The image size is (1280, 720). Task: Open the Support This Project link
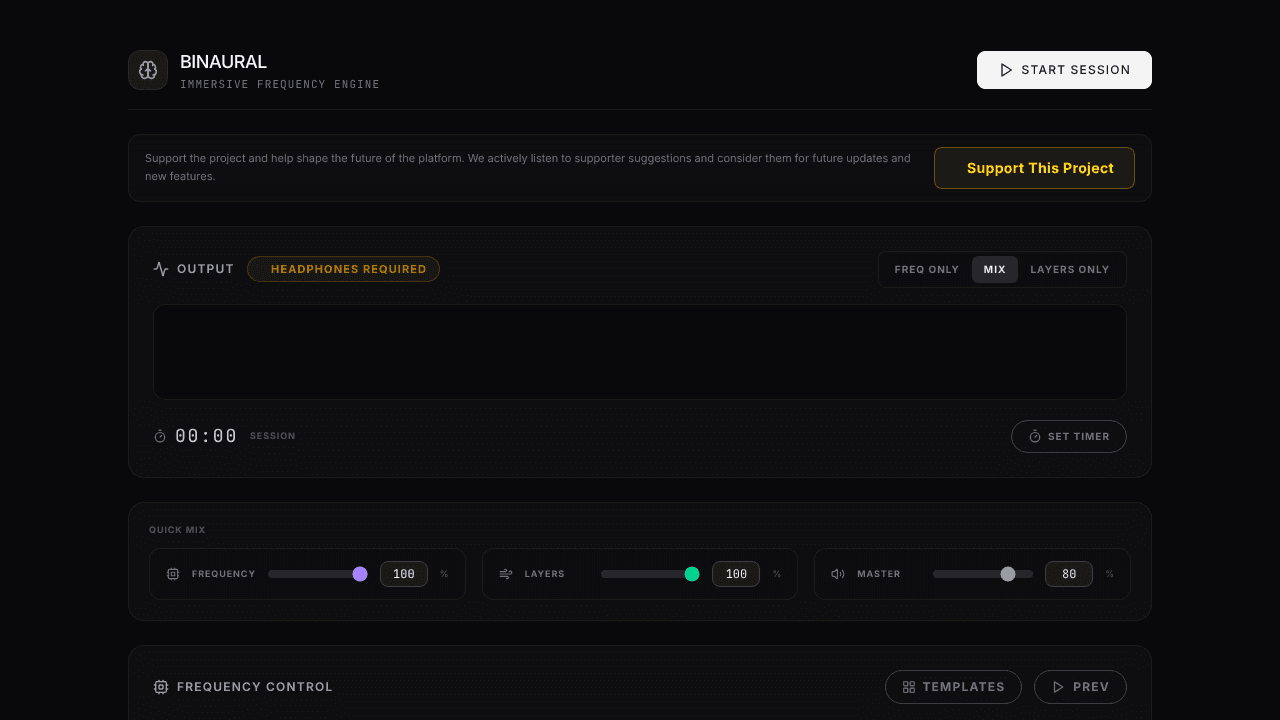(1034, 168)
